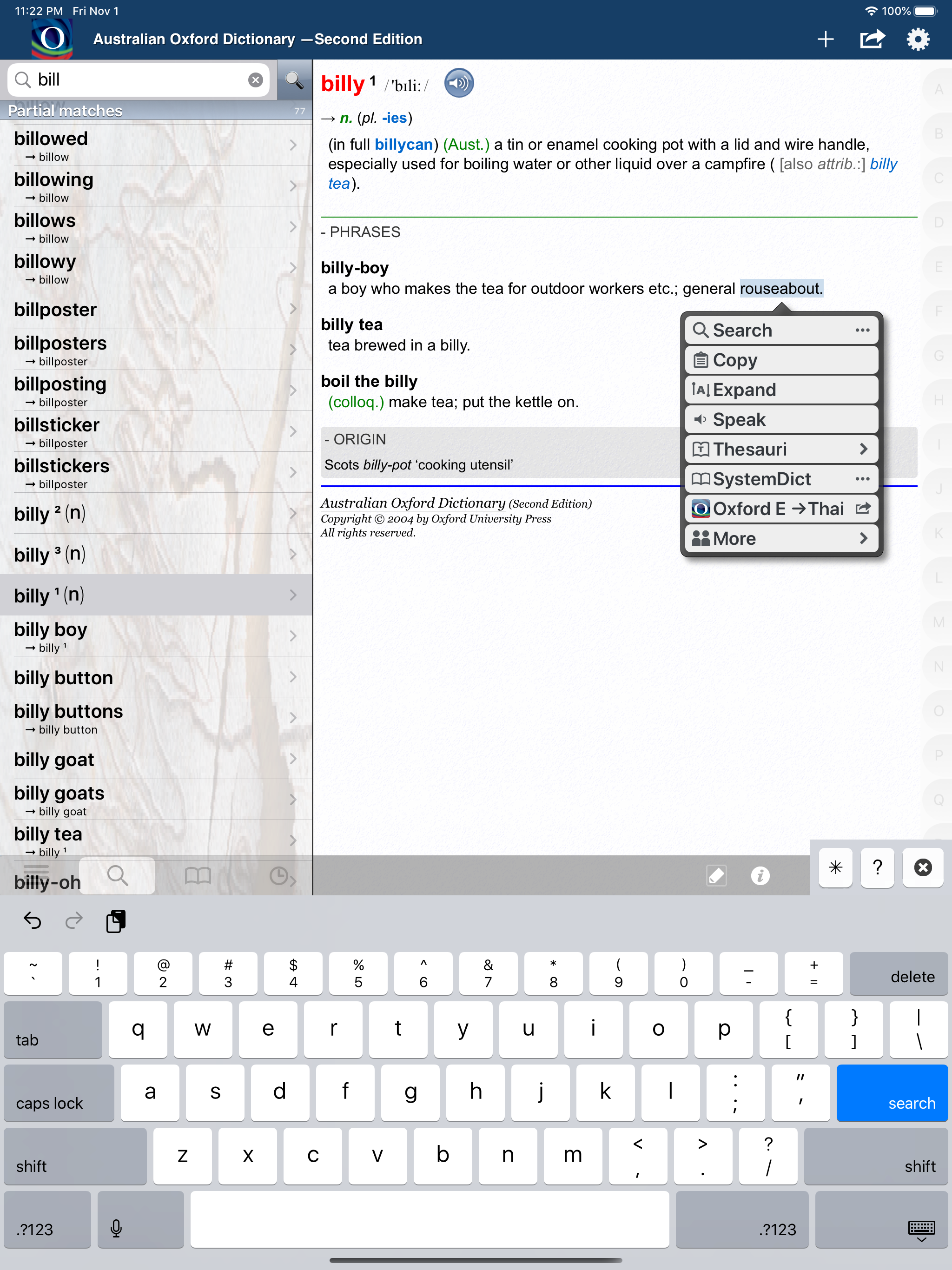This screenshot has width=952, height=1270.
Task: Switch to the search tab in sidebar
Action: point(117,875)
